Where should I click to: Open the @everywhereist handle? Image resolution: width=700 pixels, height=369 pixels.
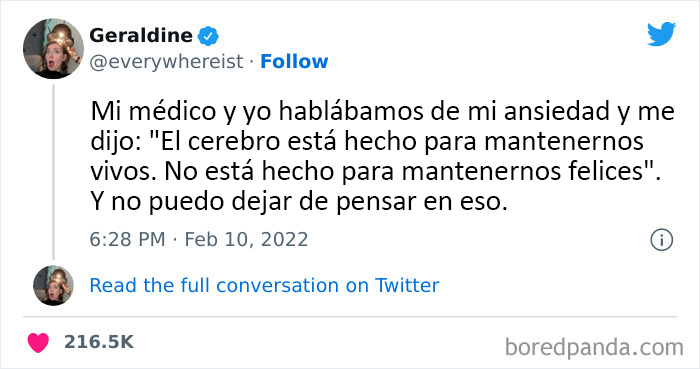point(167,62)
